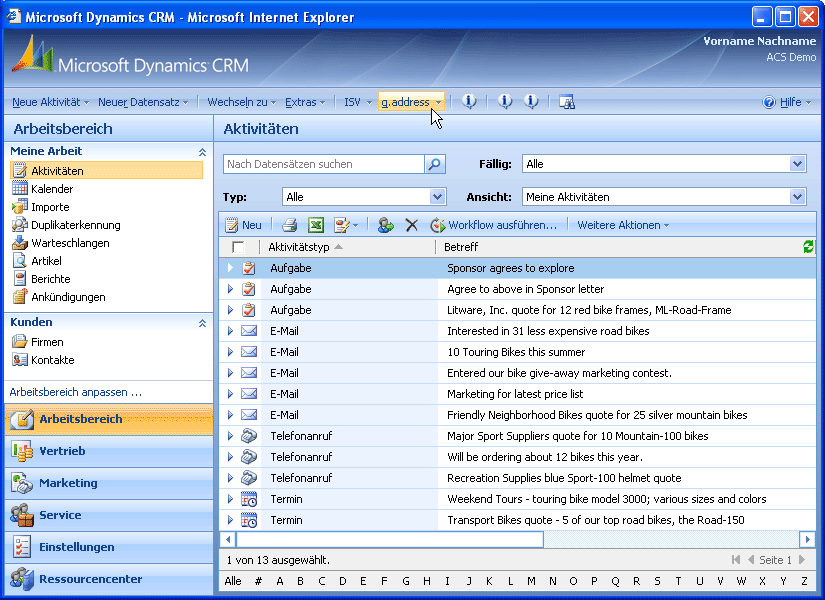Click Arbeitsbereich navigation button
This screenshot has width=825, height=600.
pos(109,419)
